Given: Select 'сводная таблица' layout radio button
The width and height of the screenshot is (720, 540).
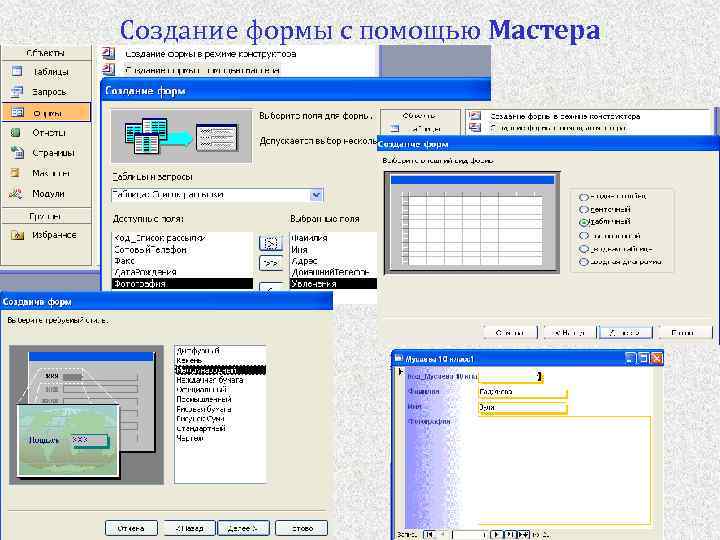Looking at the screenshot, I should pyautogui.click(x=584, y=249).
